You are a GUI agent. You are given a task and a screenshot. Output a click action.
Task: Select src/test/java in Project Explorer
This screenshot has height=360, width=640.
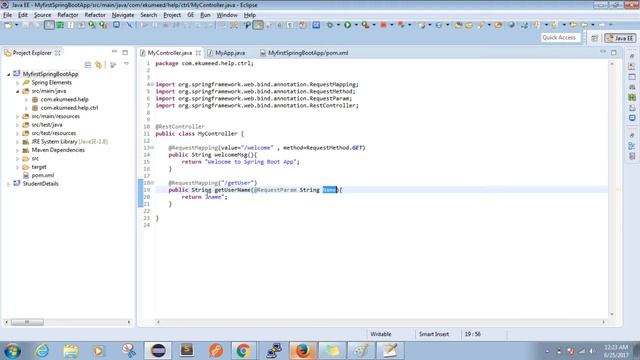click(47, 125)
